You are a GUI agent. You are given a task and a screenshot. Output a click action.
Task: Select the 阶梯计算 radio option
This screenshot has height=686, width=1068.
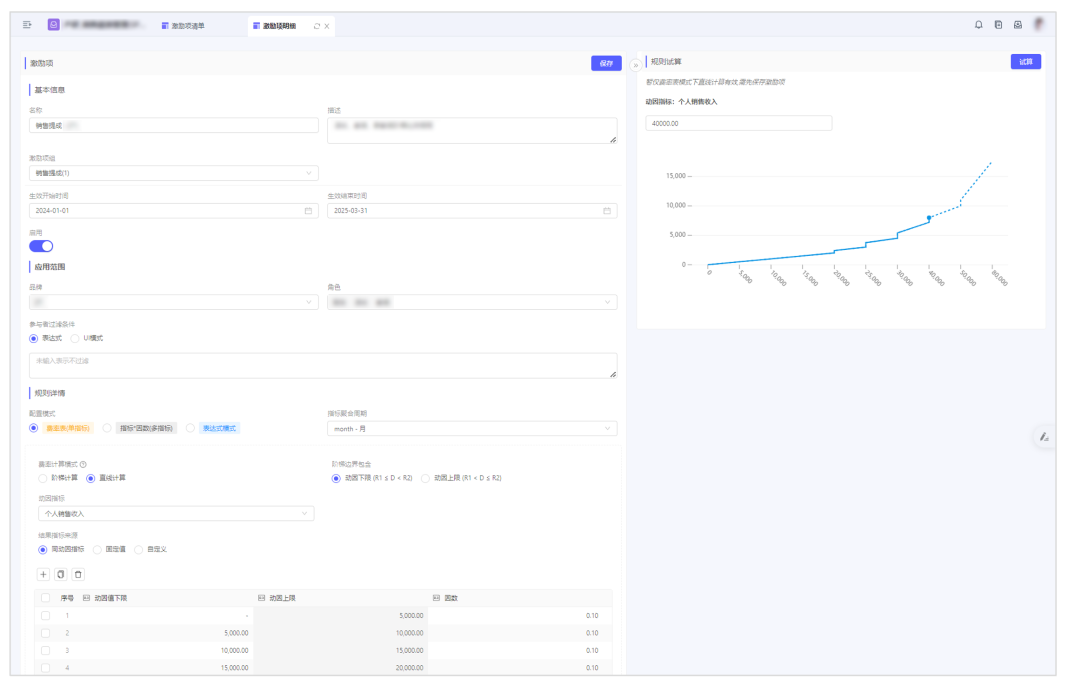point(43,478)
